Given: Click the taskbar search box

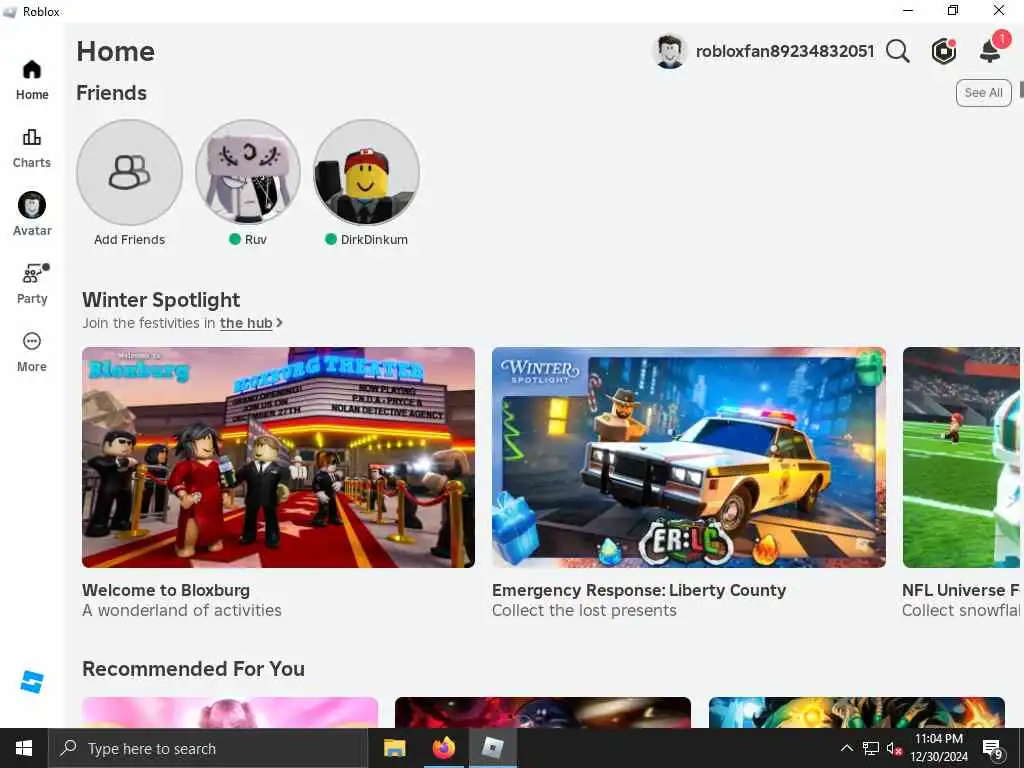Looking at the screenshot, I should (x=208, y=748).
